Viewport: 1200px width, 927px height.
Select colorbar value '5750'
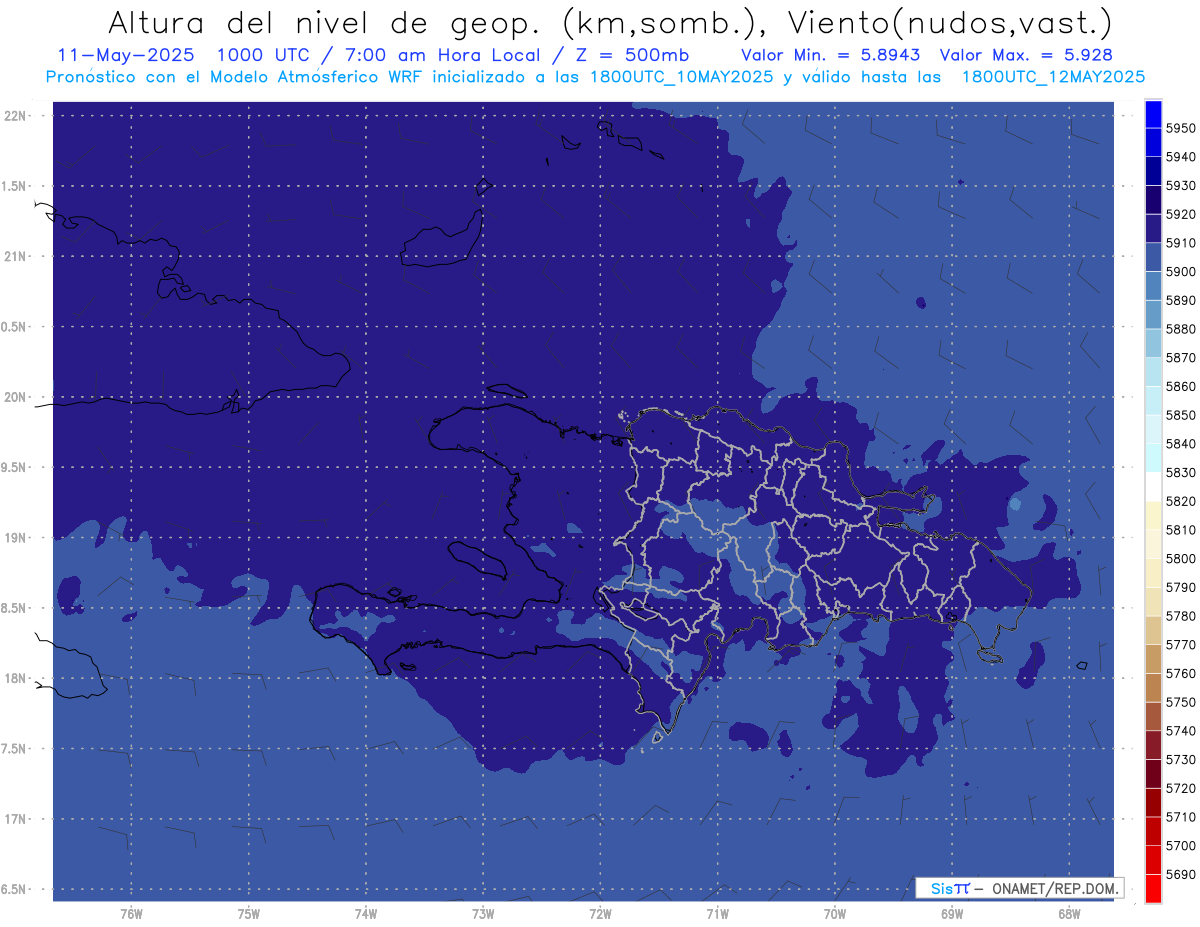(x=1180, y=702)
